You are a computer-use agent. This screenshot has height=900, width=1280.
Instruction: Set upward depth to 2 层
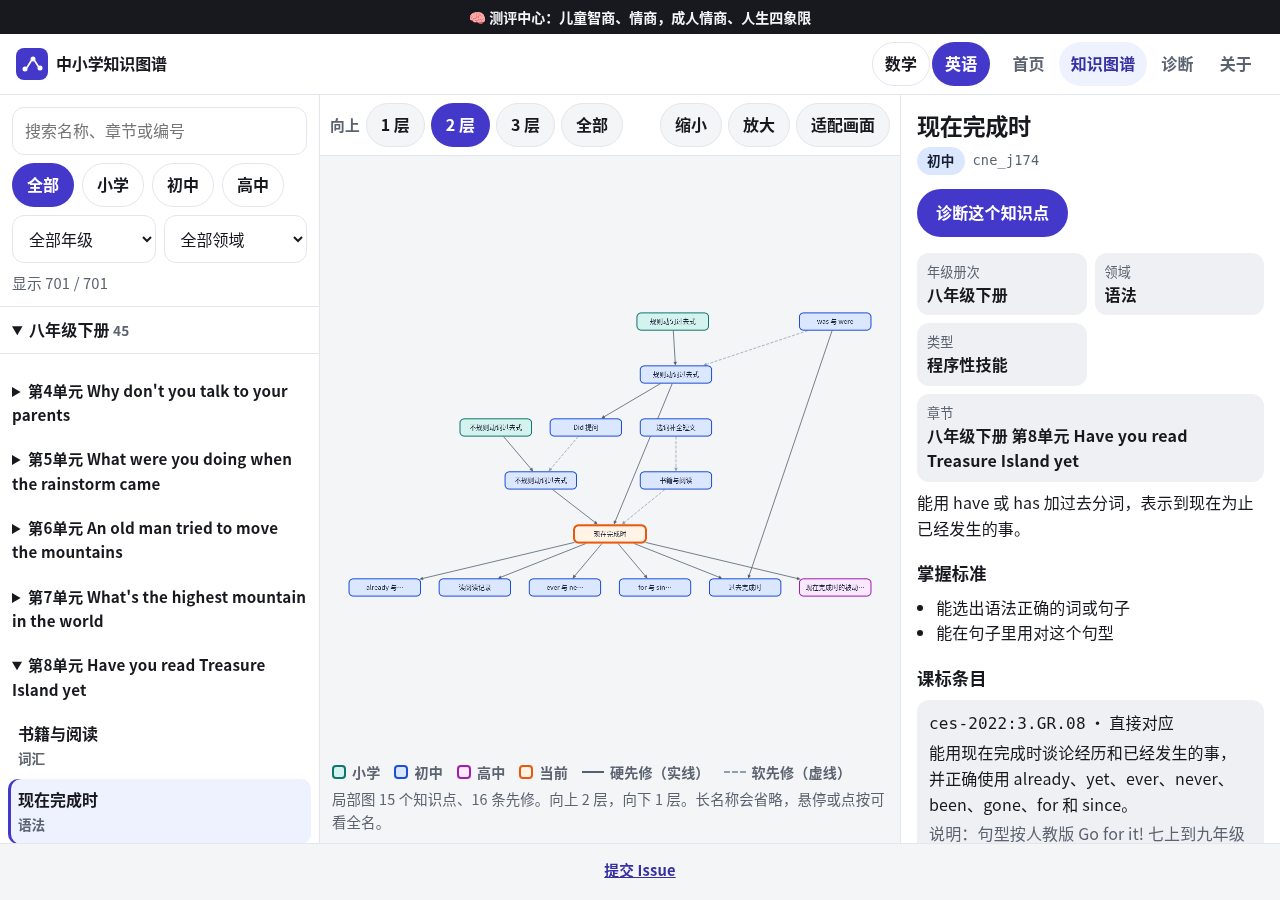point(460,125)
